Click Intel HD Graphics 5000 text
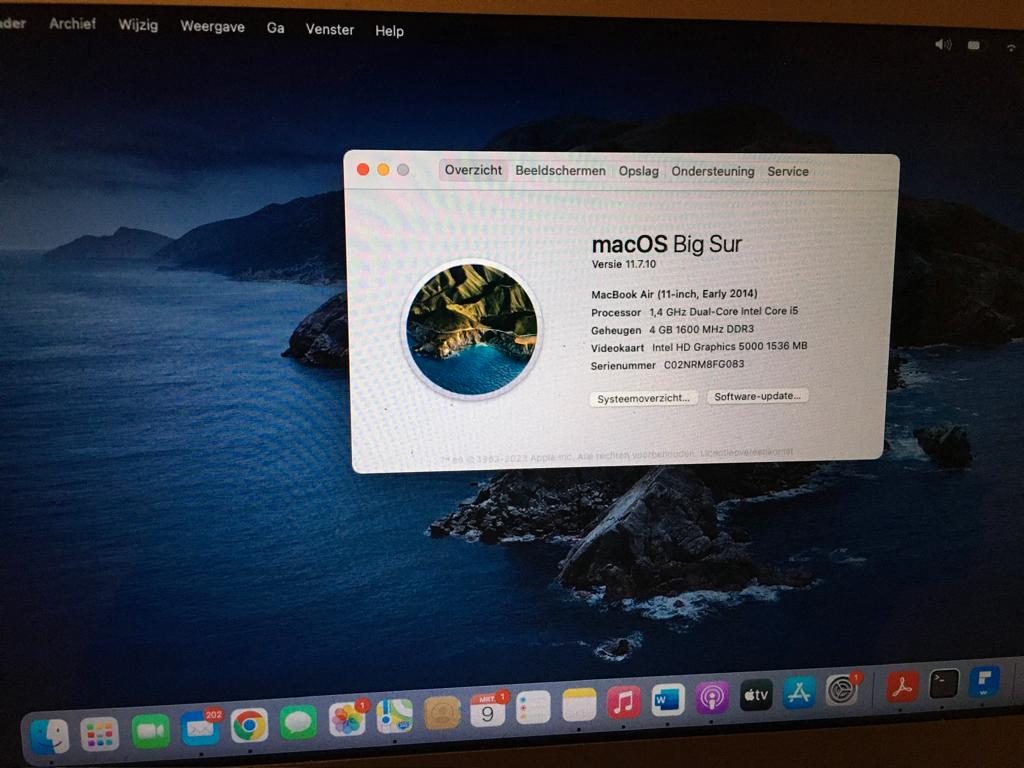The width and height of the screenshot is (1024, 768). [729, 347]
